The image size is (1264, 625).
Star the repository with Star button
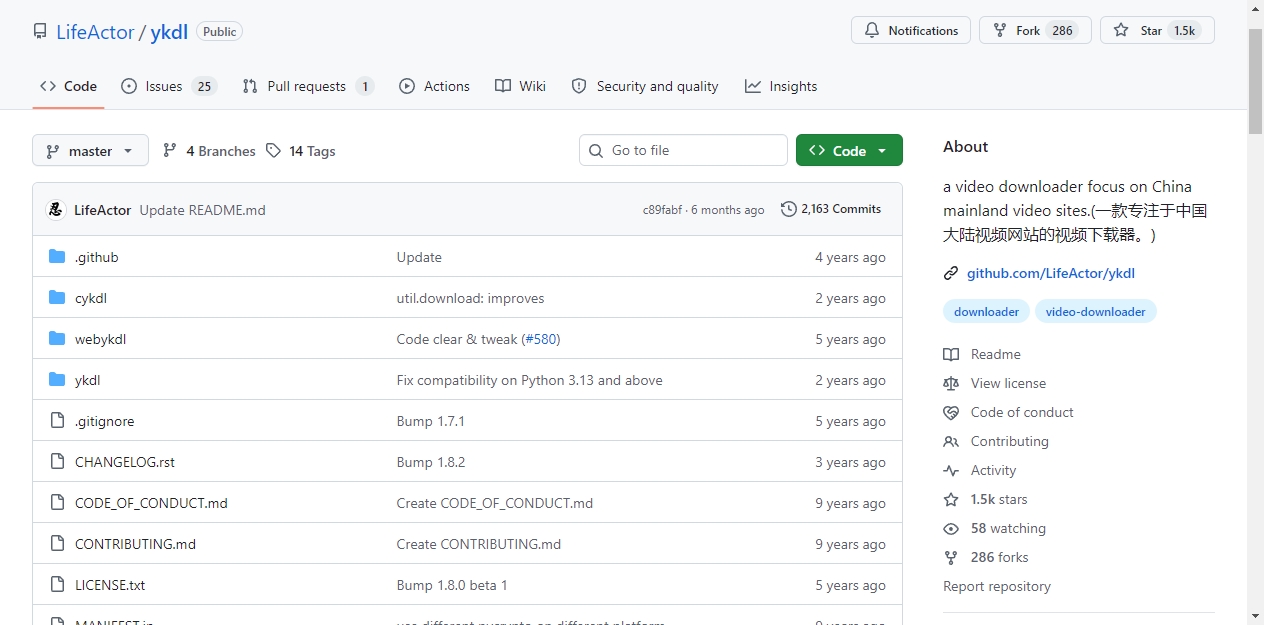click(x=1157, y=30)
